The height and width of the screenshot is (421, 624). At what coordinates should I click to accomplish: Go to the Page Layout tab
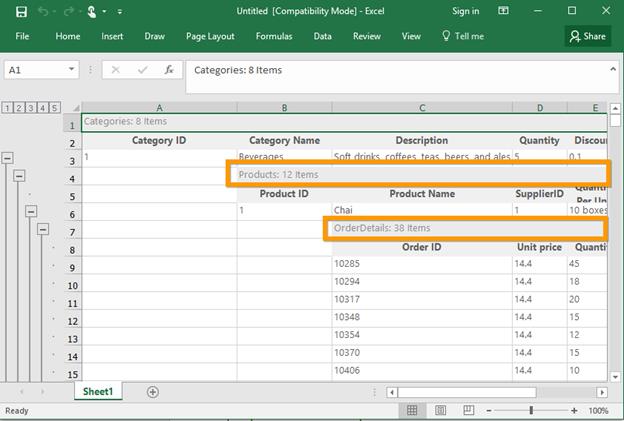click(210, 36)
